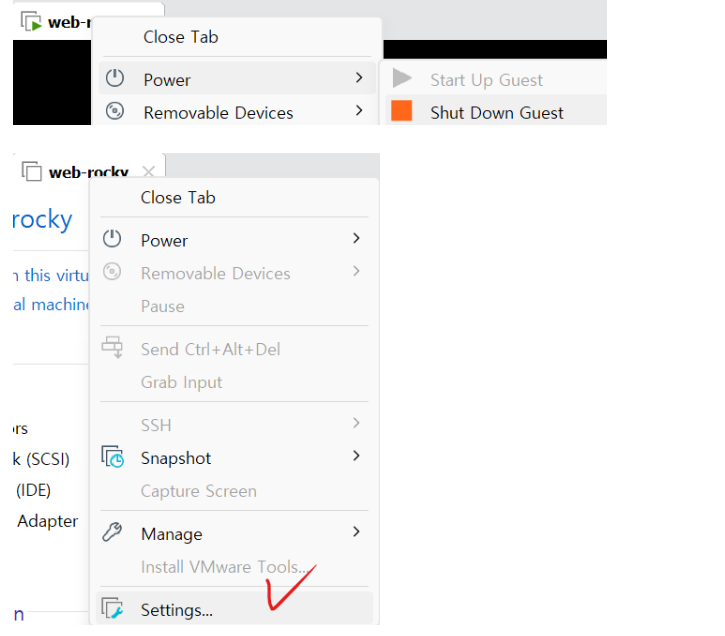Click the Power icon in the upper context menu

point(115,79)
